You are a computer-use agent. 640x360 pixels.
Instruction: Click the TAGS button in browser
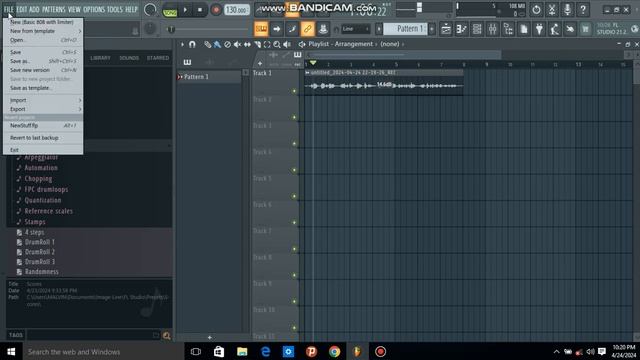click(x=16, y=335)
